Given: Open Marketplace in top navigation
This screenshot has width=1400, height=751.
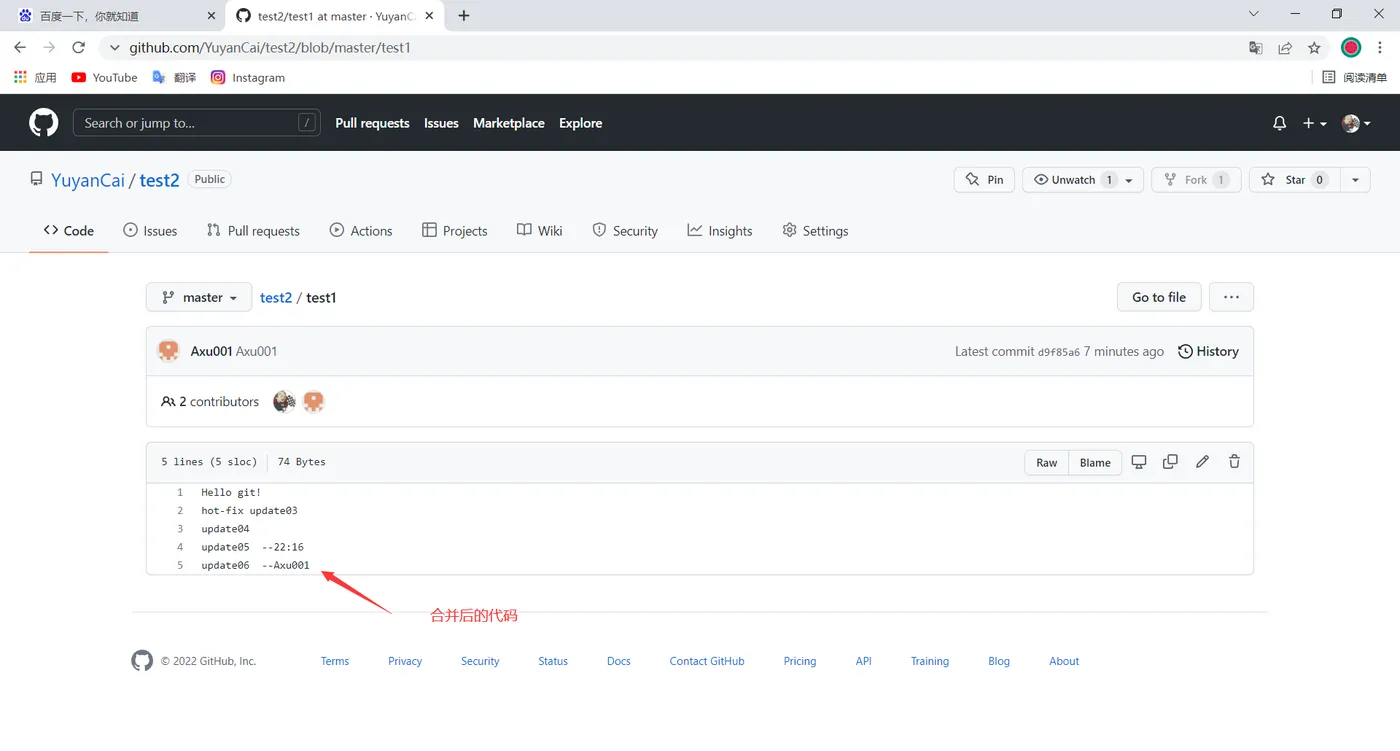Looking at the screenshot, I should (x=509, y=123).
